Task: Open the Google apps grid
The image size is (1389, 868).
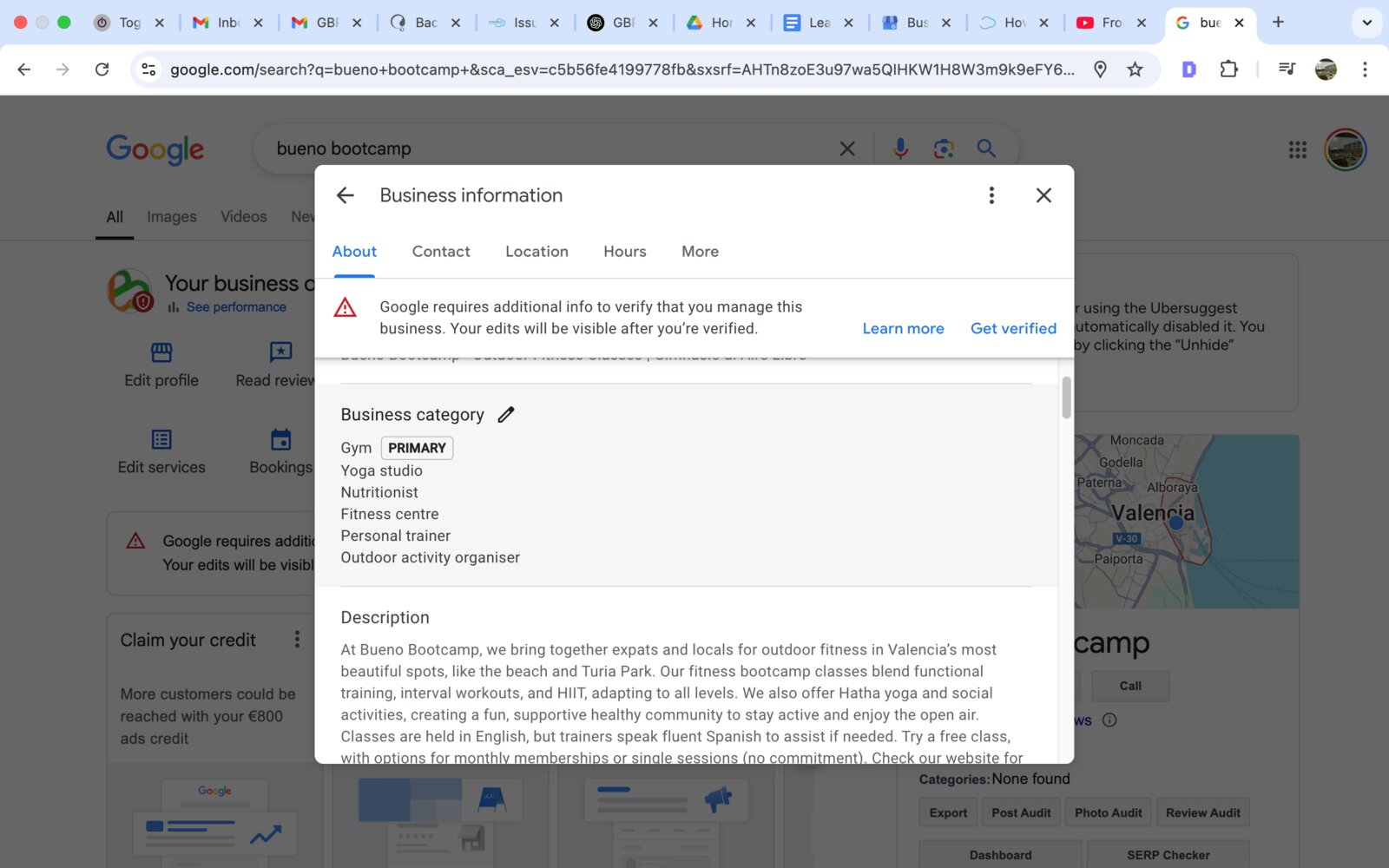Action: 1297,150
